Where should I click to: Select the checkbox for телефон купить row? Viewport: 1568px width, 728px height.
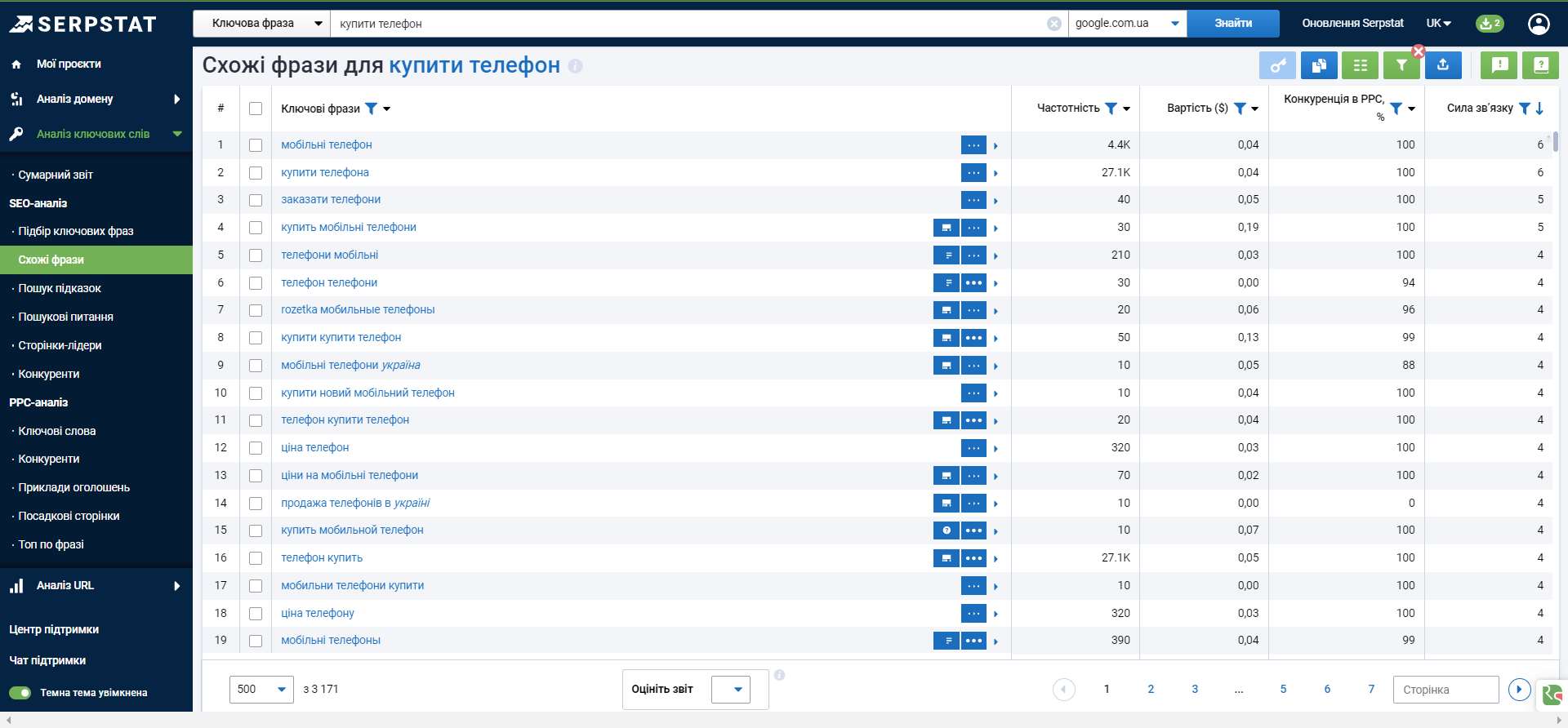pos(256,558)
